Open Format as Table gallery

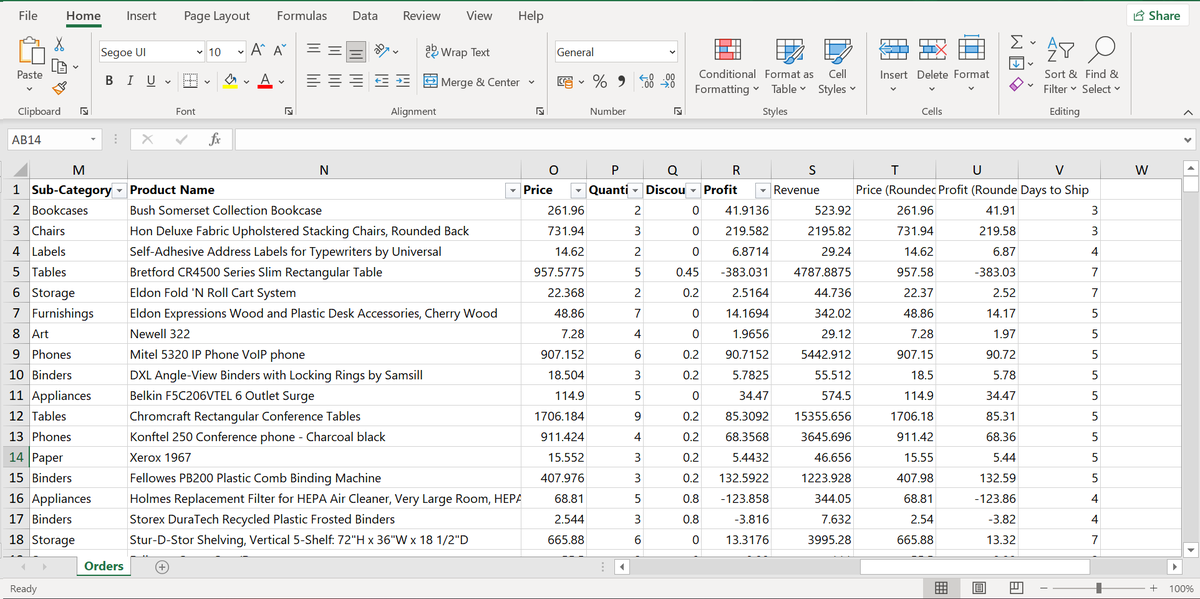pyautogui.click(x=789, y=67)
